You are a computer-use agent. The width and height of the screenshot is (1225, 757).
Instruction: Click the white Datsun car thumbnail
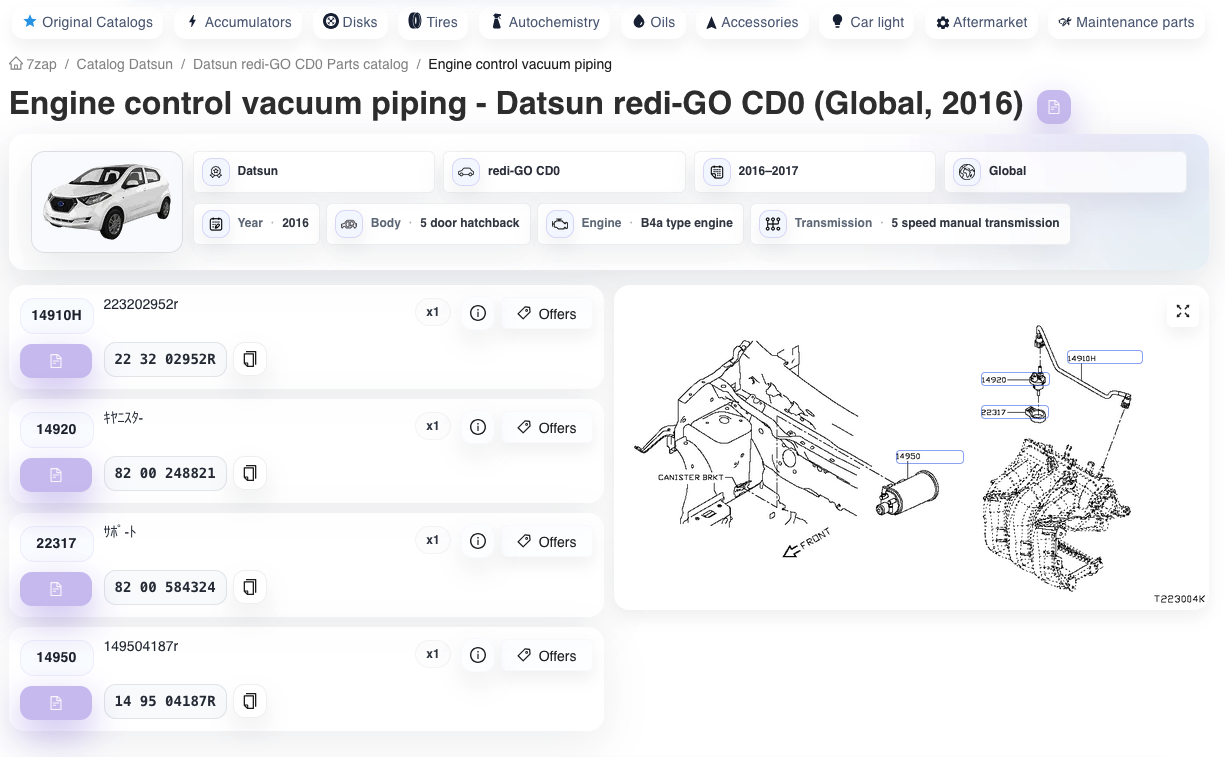click(x=107, y=201)
